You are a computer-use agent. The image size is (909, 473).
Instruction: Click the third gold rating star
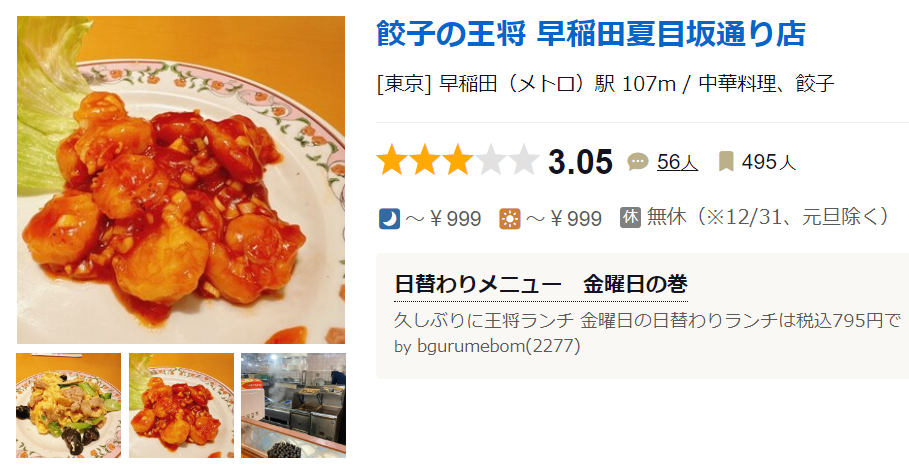(x=458, y=161)
